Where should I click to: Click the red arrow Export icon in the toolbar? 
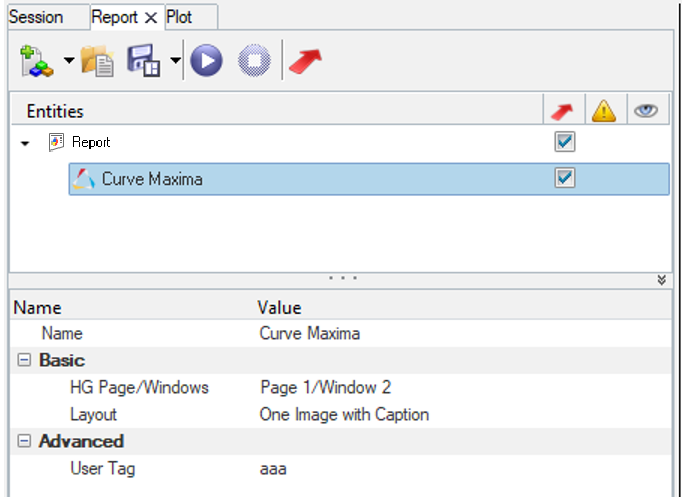pos(304,61)
